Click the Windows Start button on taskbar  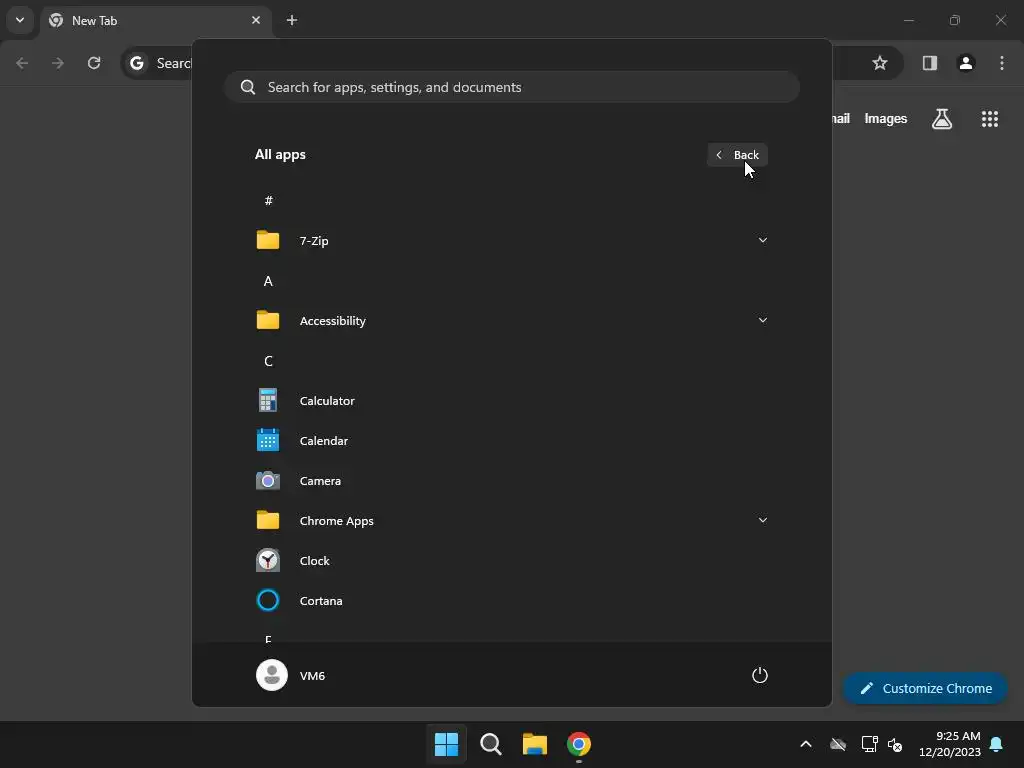(447, 744)
